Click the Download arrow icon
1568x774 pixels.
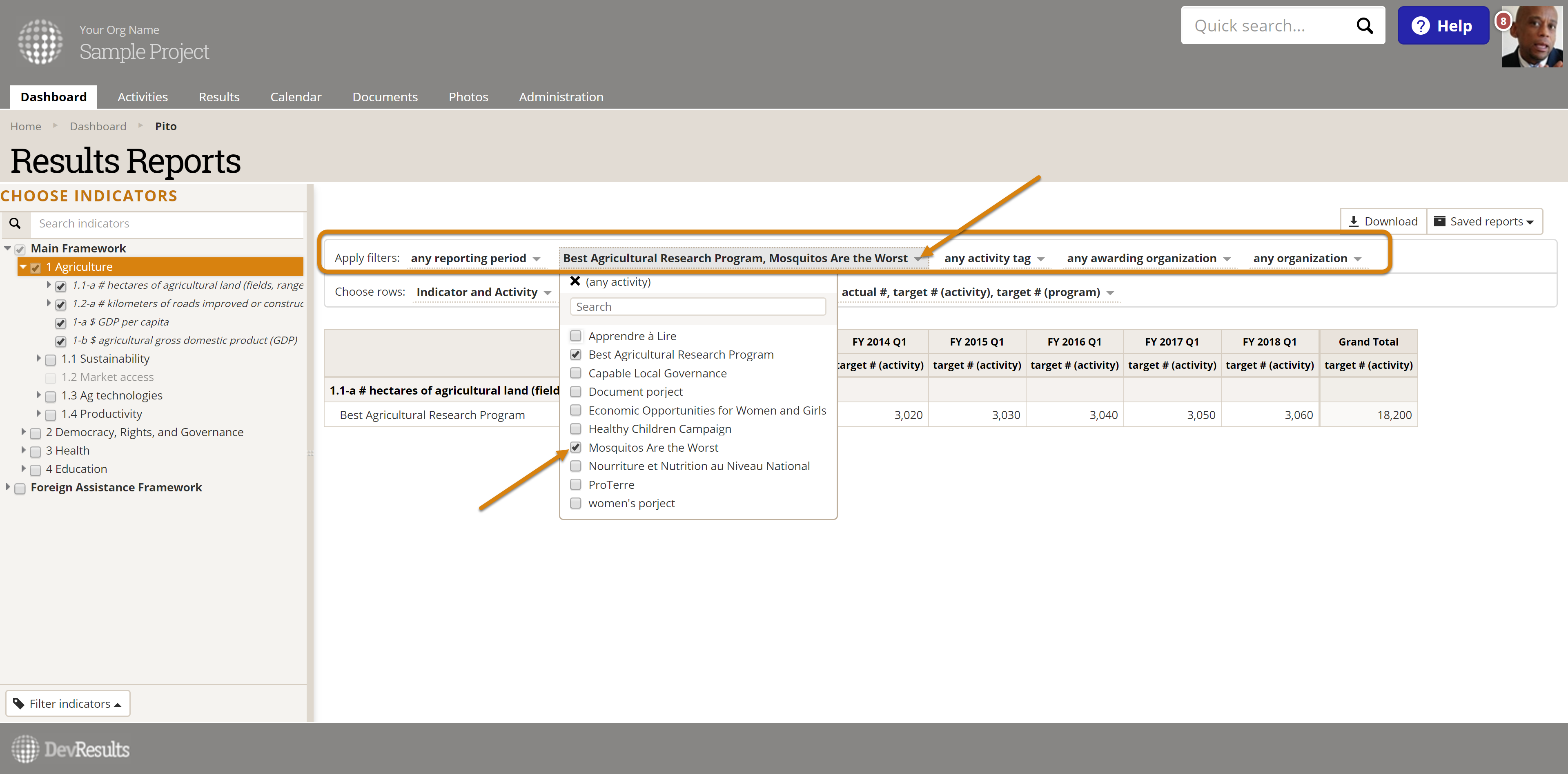(x=1354, y=222)
